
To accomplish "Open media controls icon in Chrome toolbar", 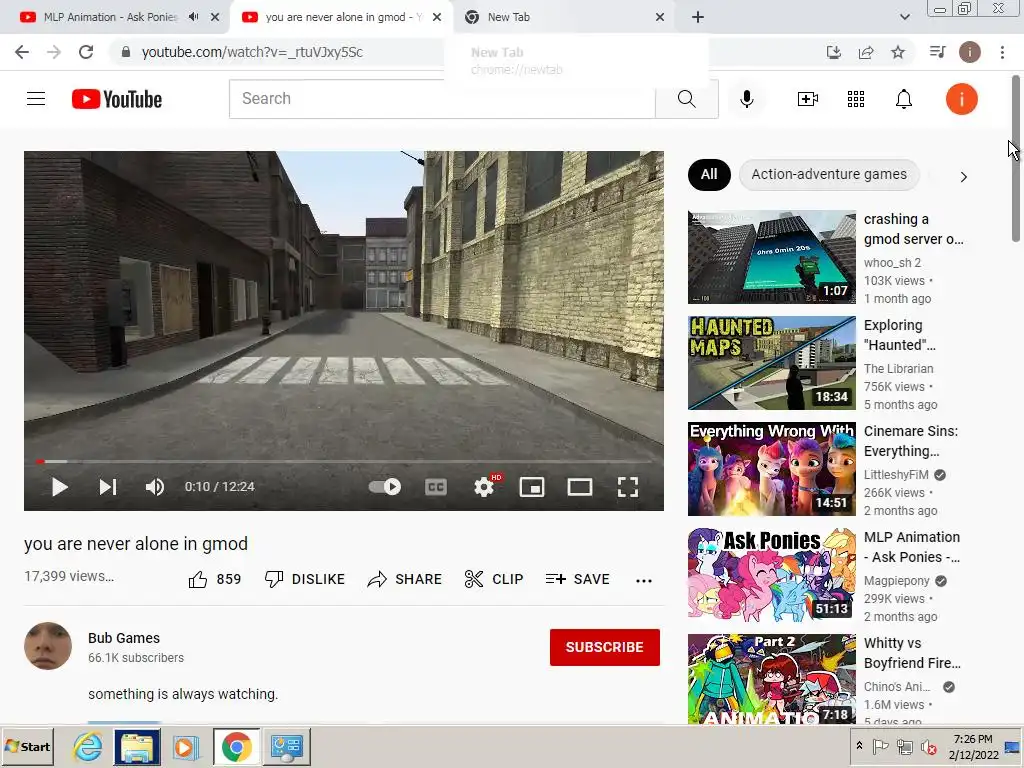I will click(938, 52).
